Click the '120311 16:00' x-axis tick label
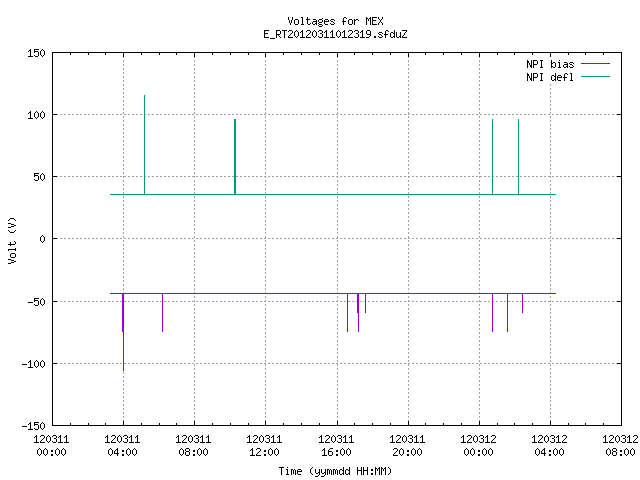 pyautogui.click(x=336, y=446)
